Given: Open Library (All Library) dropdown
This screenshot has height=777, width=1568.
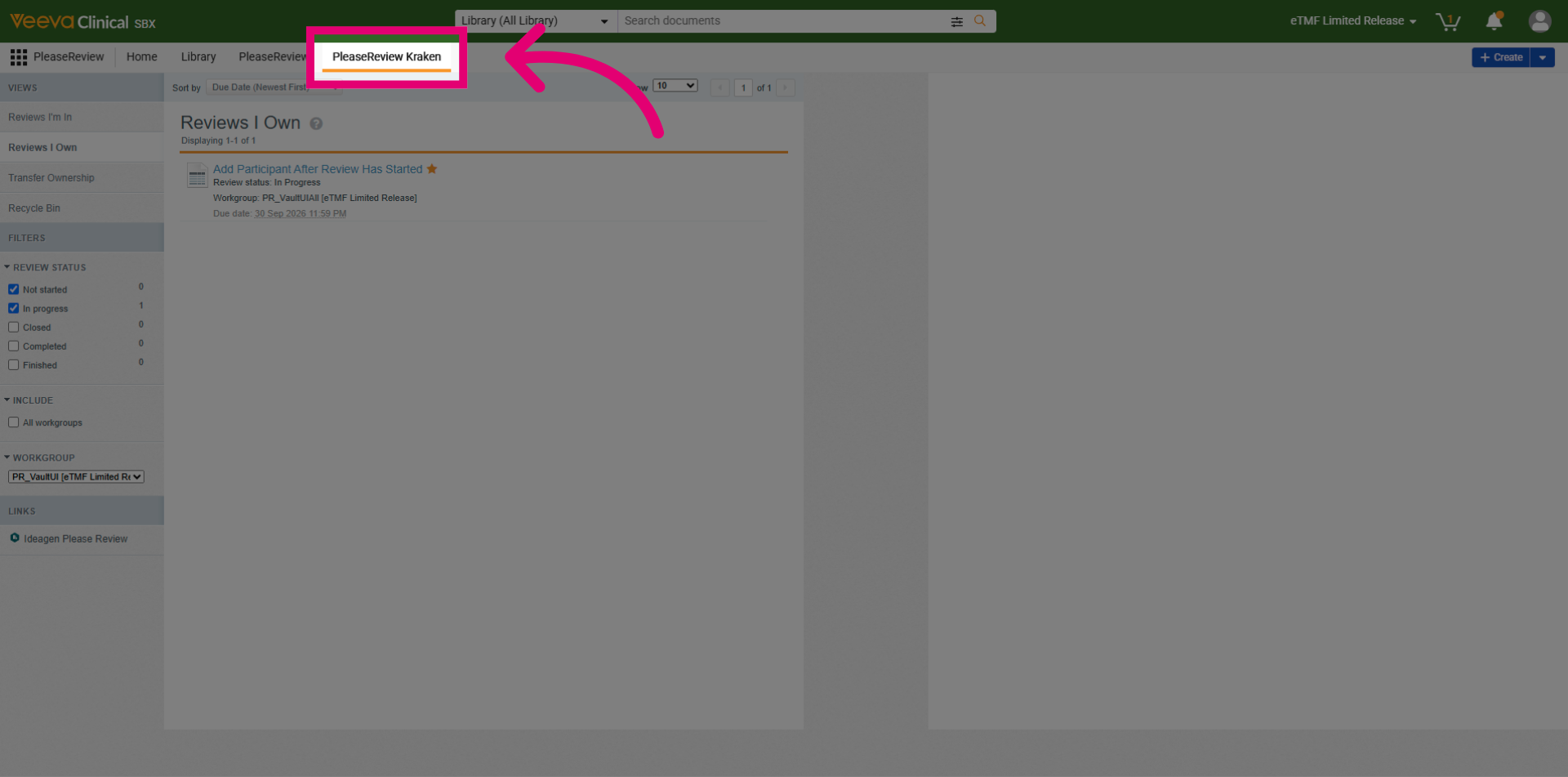Looking at the screenshot, I should 536,21.
